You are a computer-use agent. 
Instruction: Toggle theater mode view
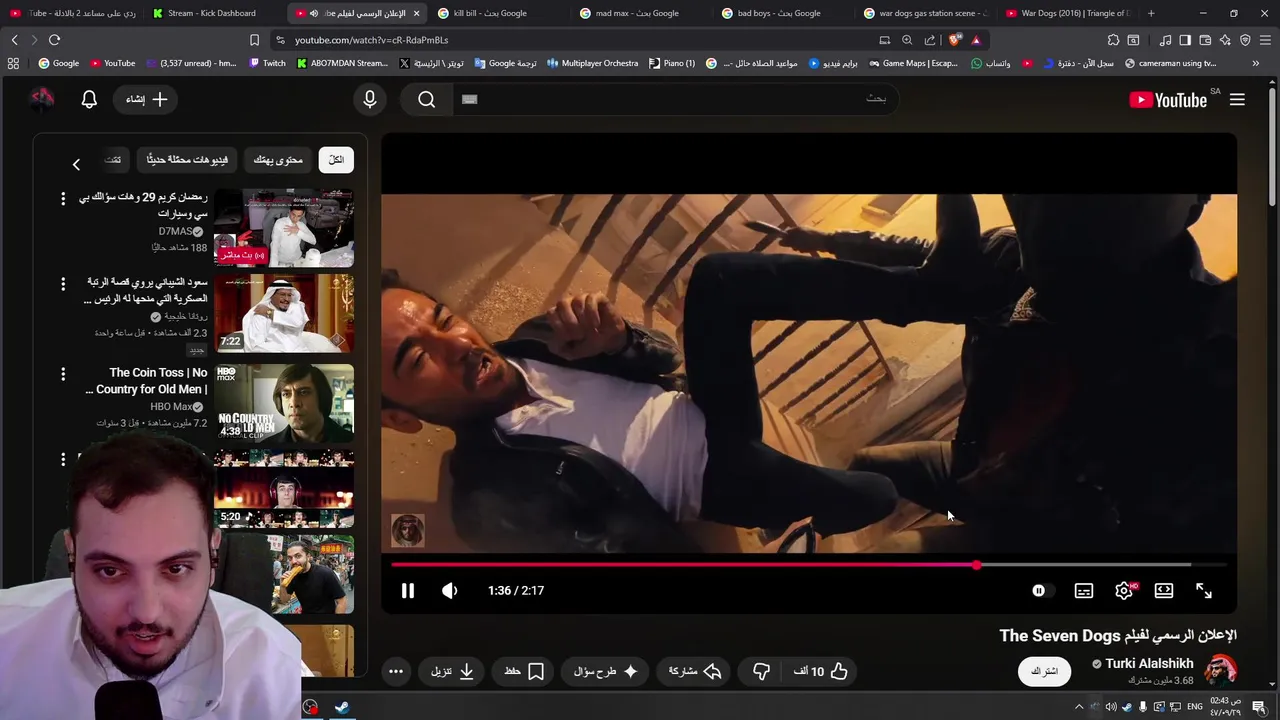pyautogui.click(x=1164, y=591)
